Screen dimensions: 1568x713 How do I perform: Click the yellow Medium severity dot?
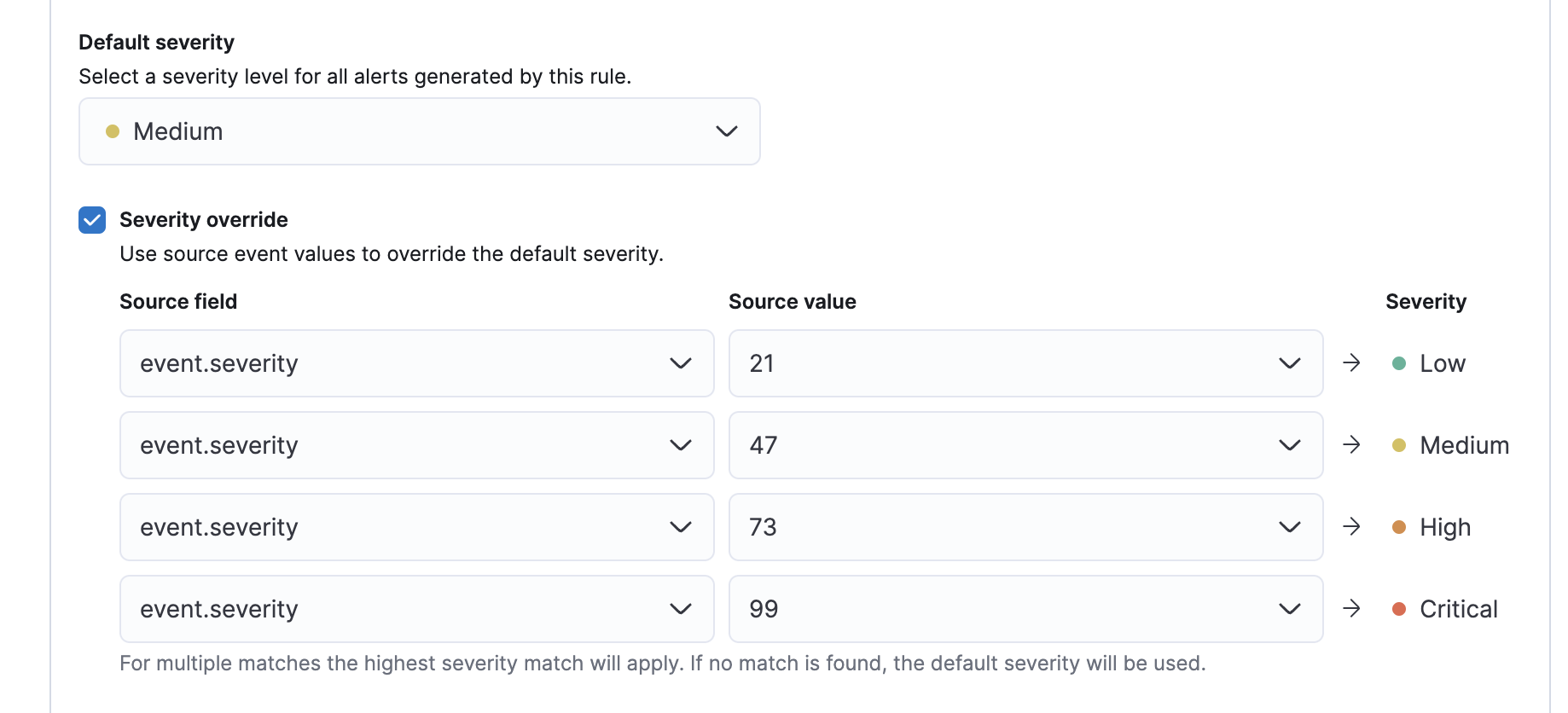(1398, 444)
